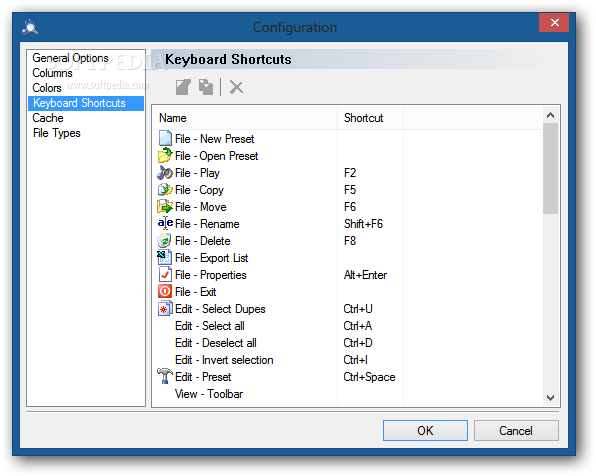Image resolution: width=596 pixels, height=476 pixels.
Task: Click the Export List icon
Action: click(164, 257)
